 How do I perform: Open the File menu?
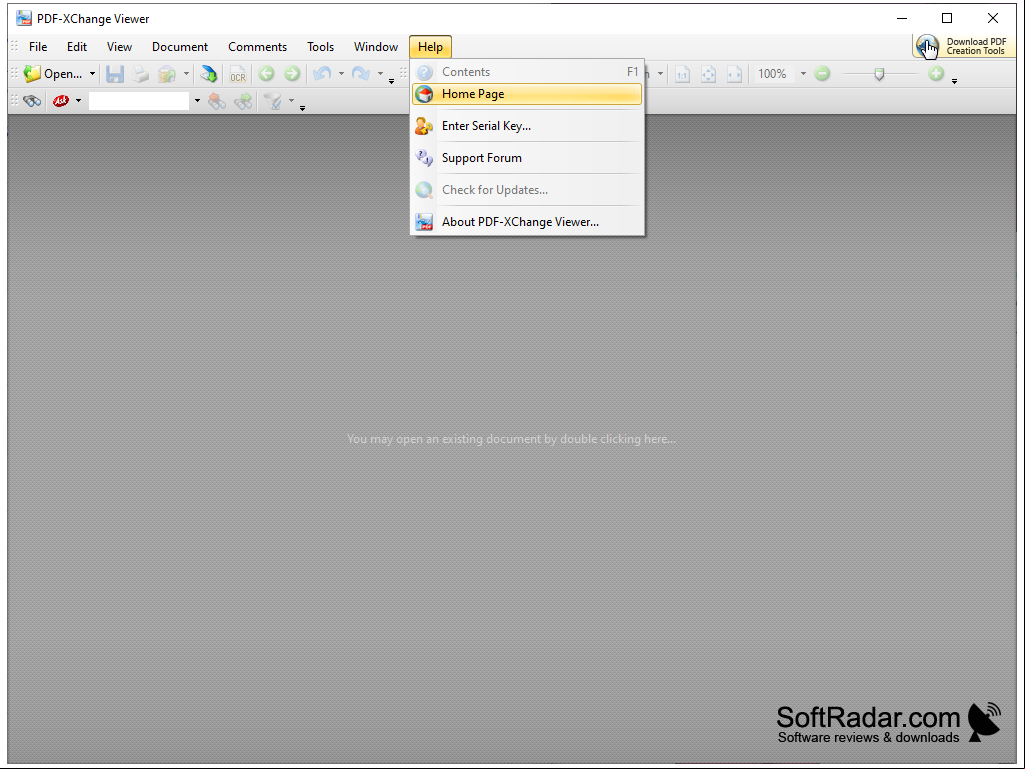point(38,47)
